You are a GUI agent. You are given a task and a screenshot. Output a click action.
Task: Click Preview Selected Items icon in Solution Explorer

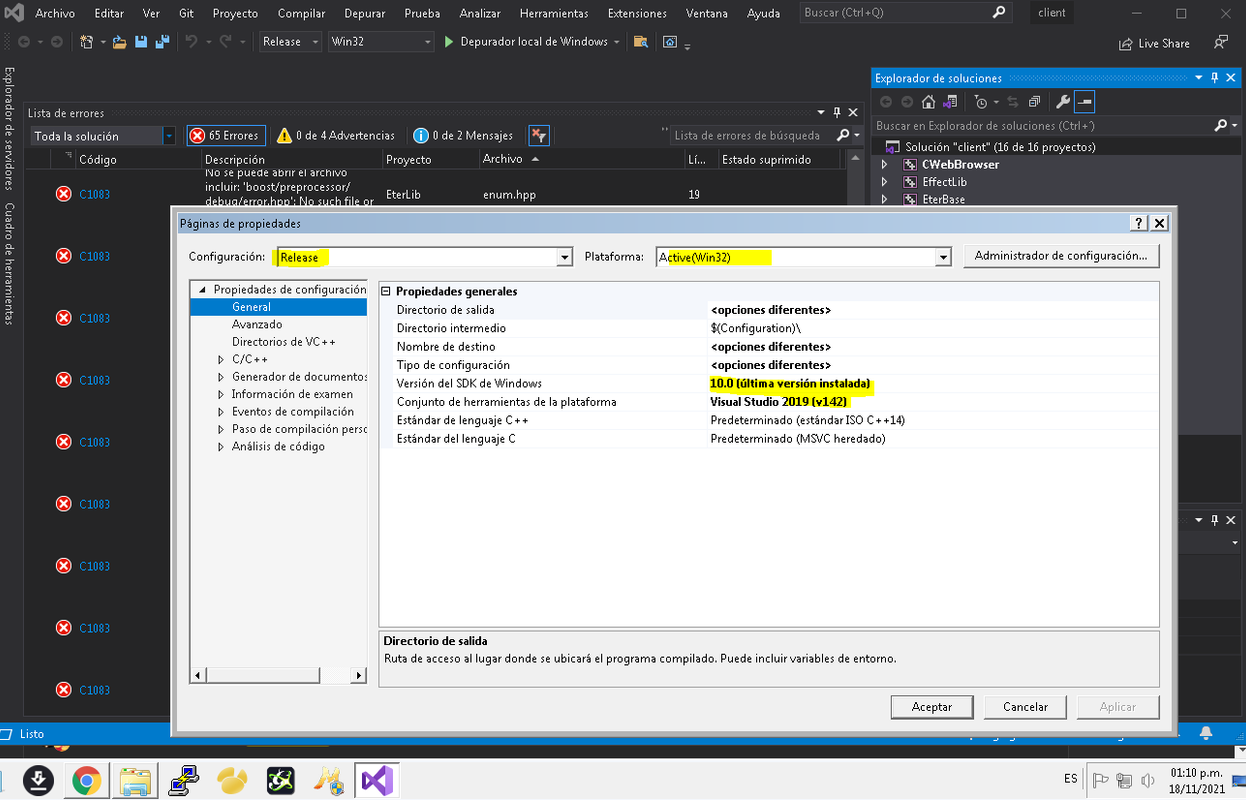click(x=1085, y=102)
